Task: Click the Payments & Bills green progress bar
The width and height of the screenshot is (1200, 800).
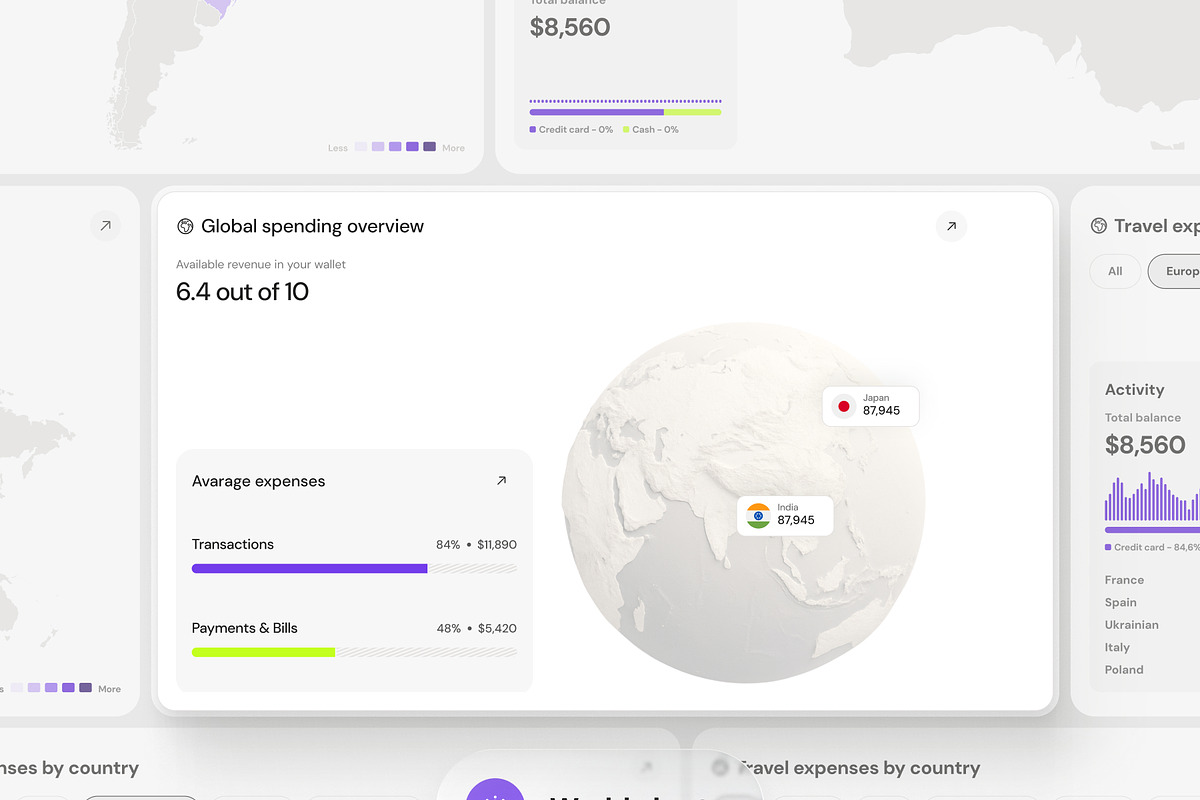Action: pyautogui.click(x=264, y=652)
